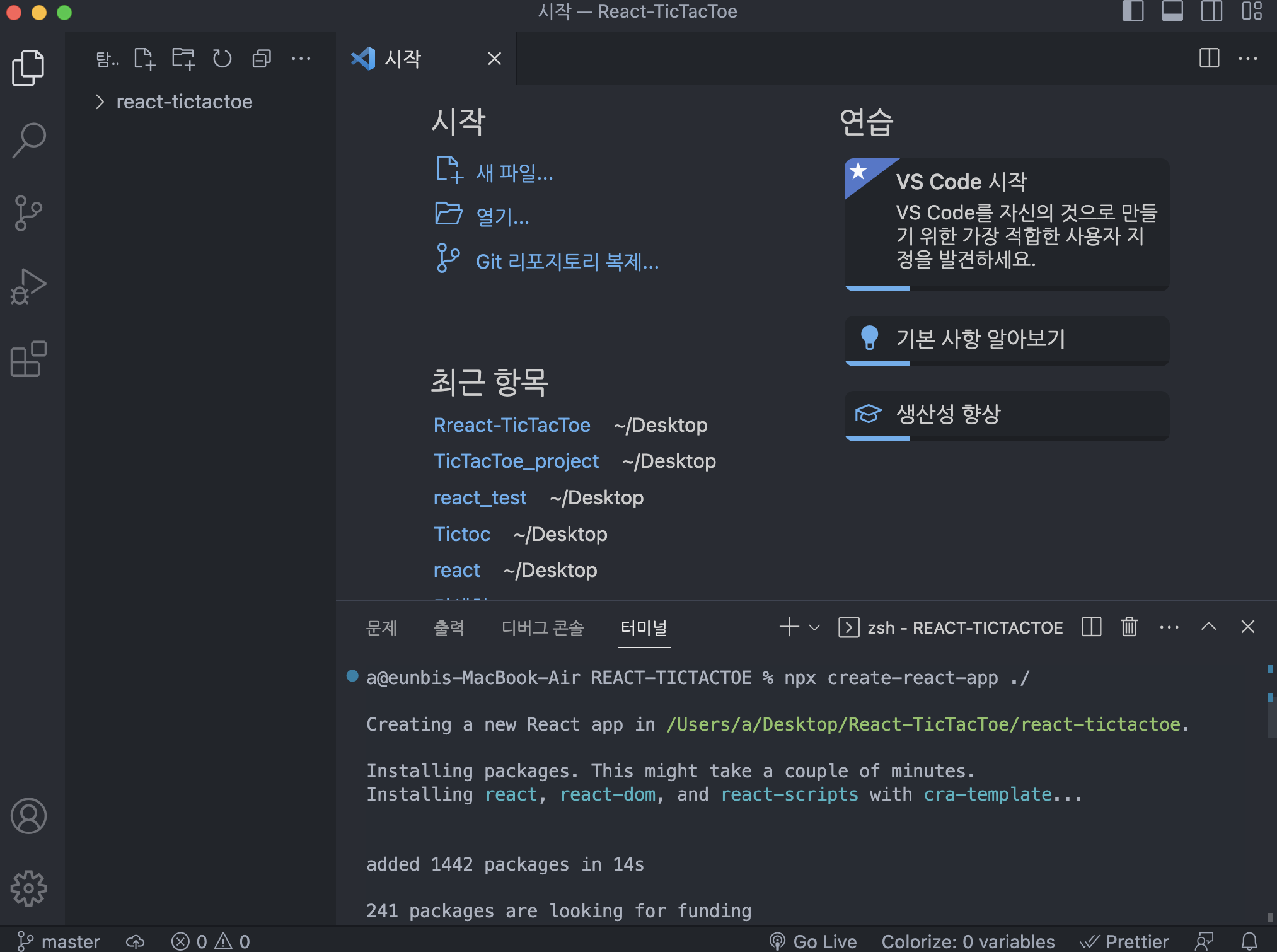Viewport: 1277px width, 952px height.
Task: Refresh the explorer file tree
Action: pyautogui.click(x=222, y=59)
